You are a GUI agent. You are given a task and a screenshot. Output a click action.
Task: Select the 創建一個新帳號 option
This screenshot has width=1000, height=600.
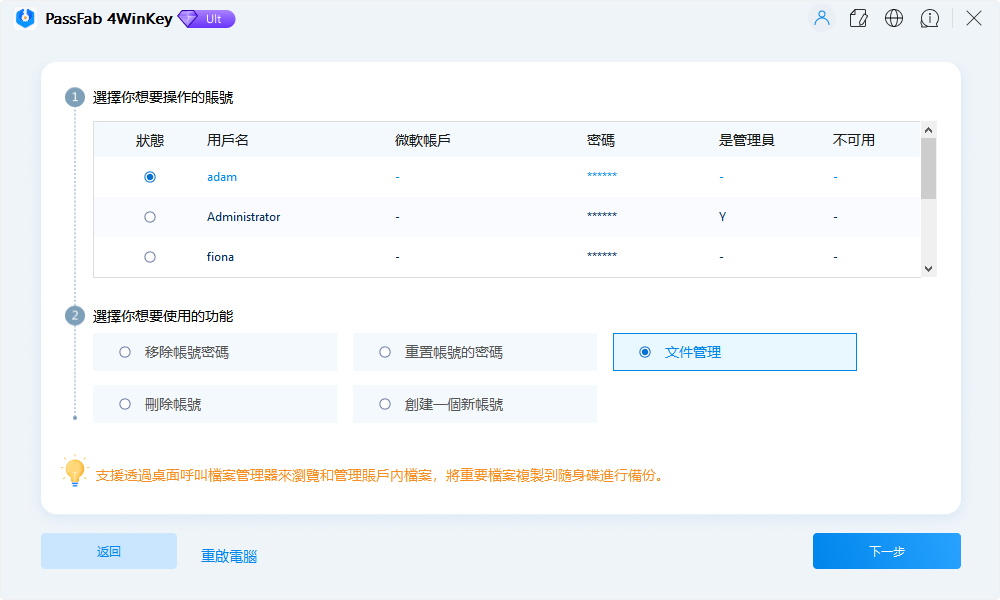coord(384,404)
